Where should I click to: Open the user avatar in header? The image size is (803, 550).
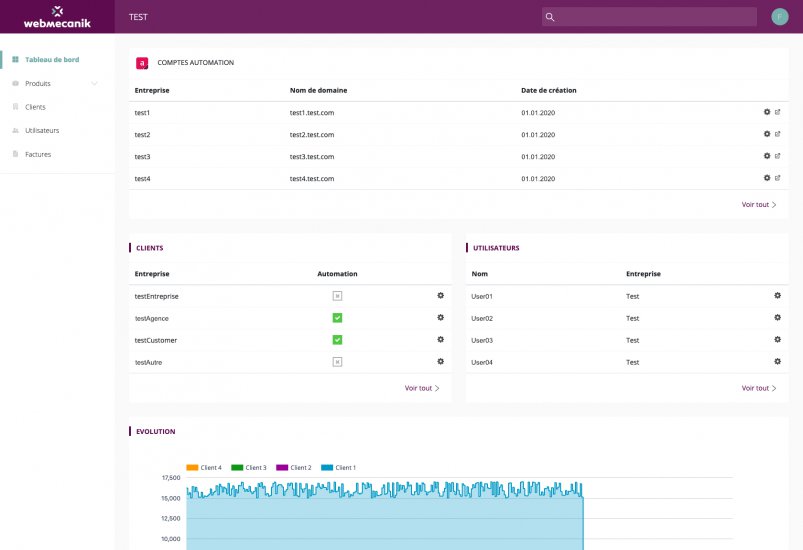pyautogui.click(x=779, y=17)
